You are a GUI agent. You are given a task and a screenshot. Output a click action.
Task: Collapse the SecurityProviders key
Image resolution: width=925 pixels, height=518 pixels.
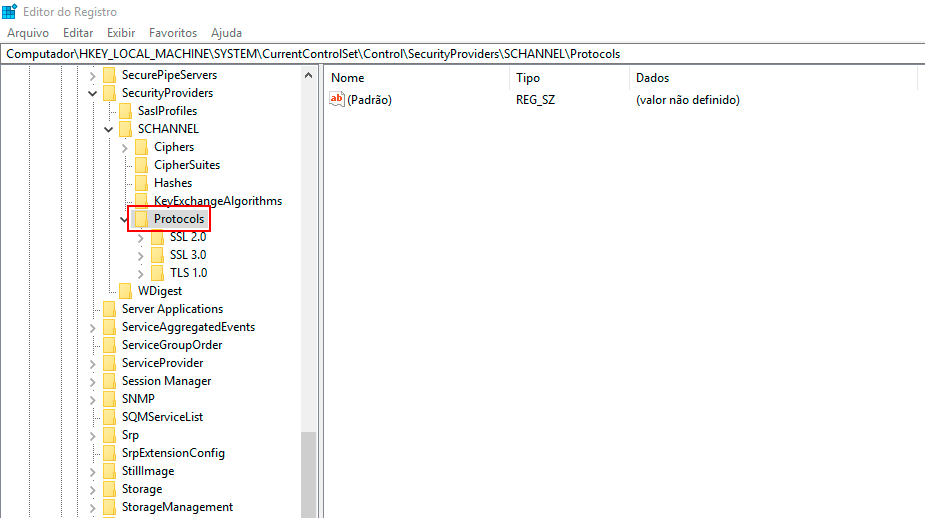[x=93, y=93]
